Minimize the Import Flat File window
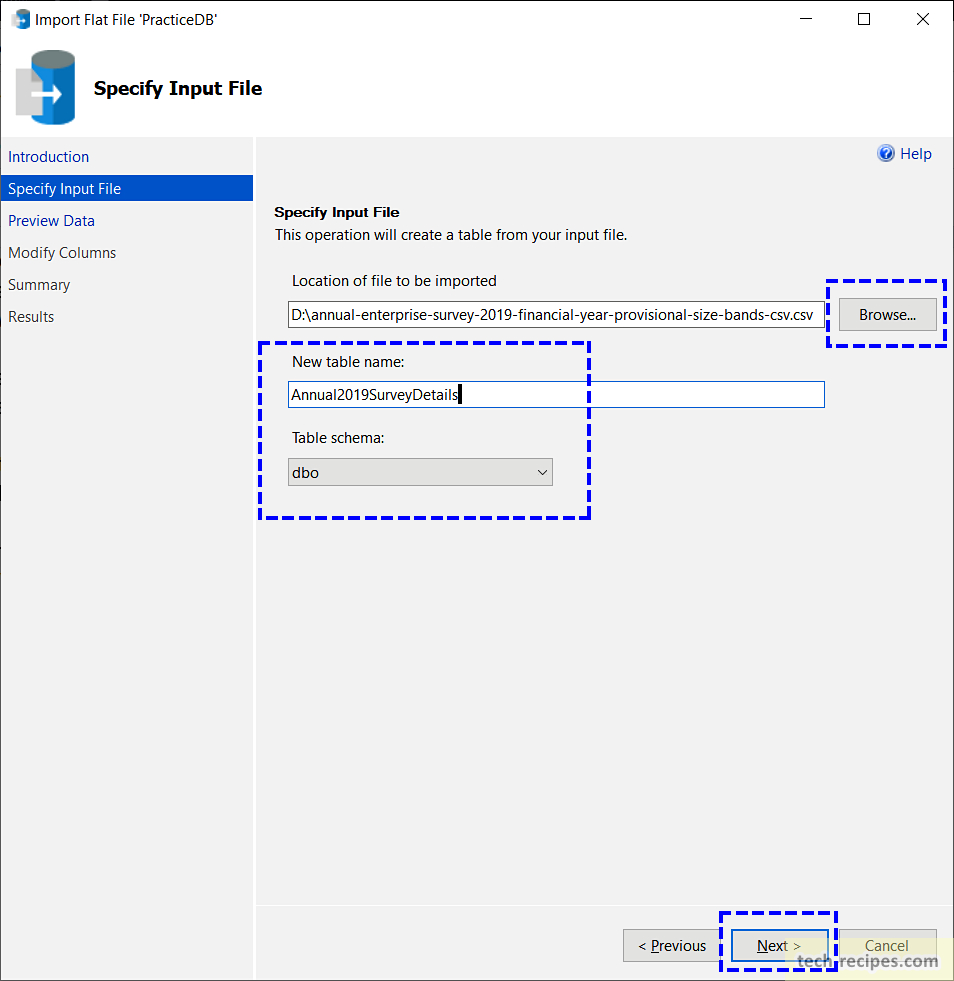954x981 pixels. pyautogui.click(x=806, y=19)
